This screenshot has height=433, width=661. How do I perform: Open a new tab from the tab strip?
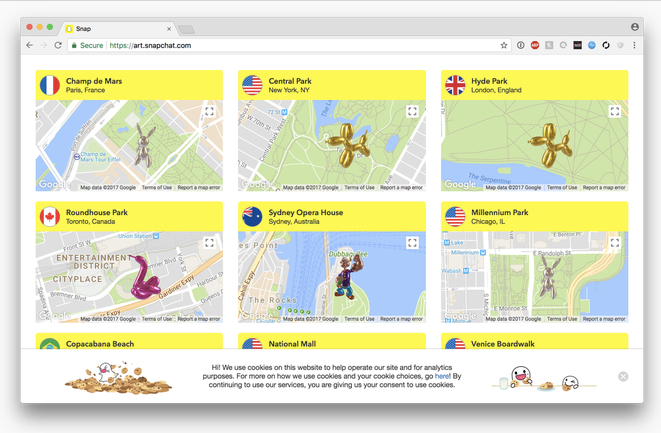pyautogui.click(x=186, y=29)
